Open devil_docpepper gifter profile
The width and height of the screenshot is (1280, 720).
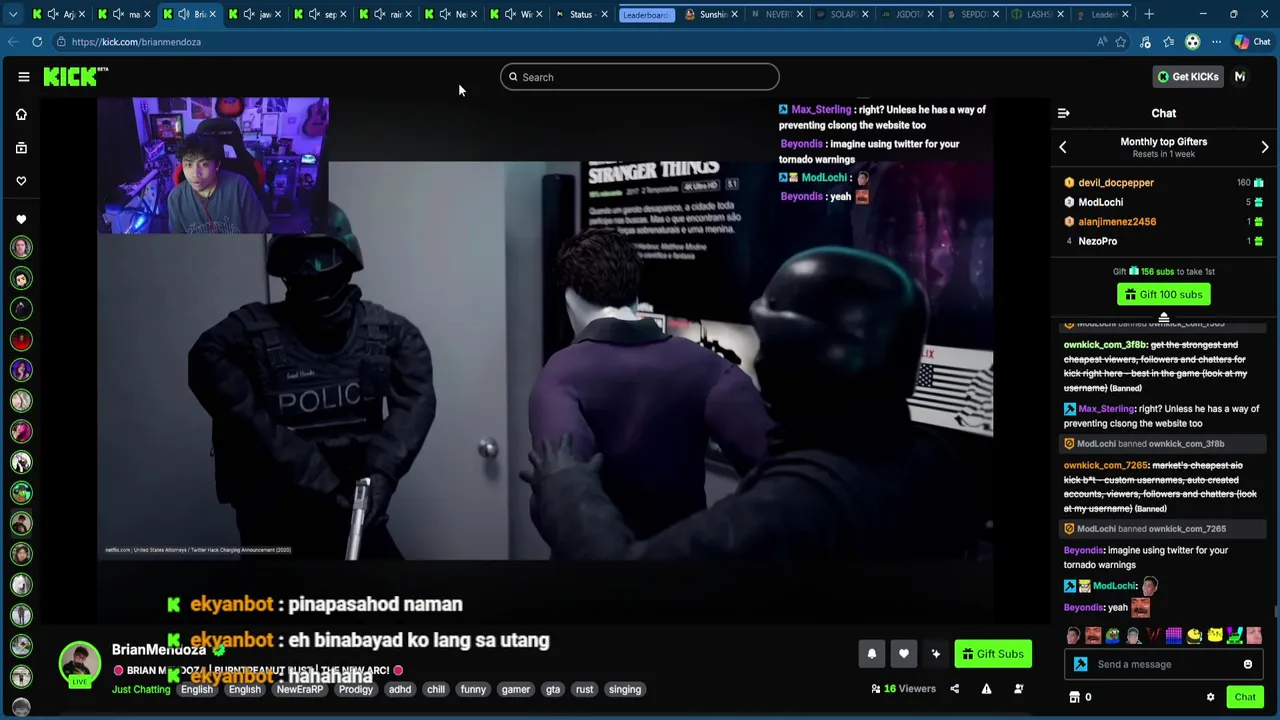pyautogui.click(x=1116, y=183)
